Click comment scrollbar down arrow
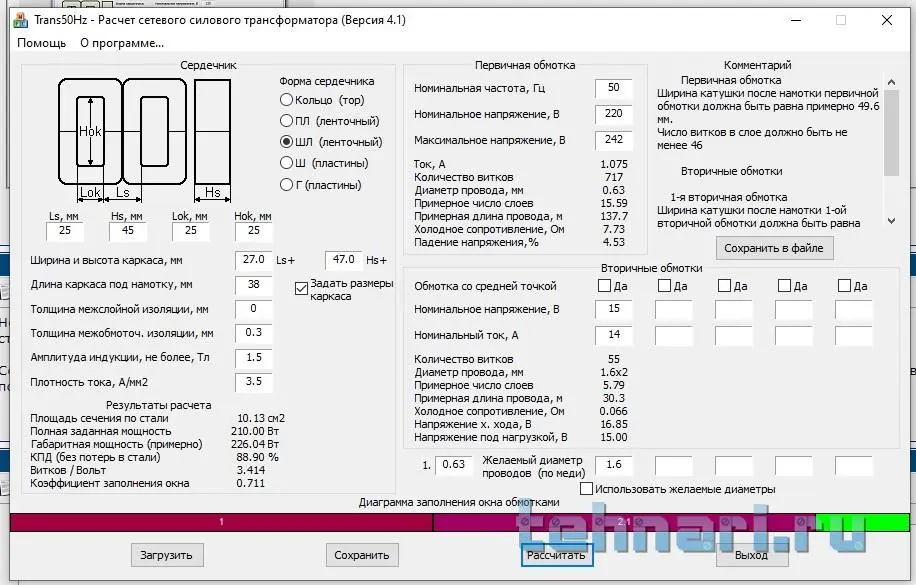 pos(891,221)
